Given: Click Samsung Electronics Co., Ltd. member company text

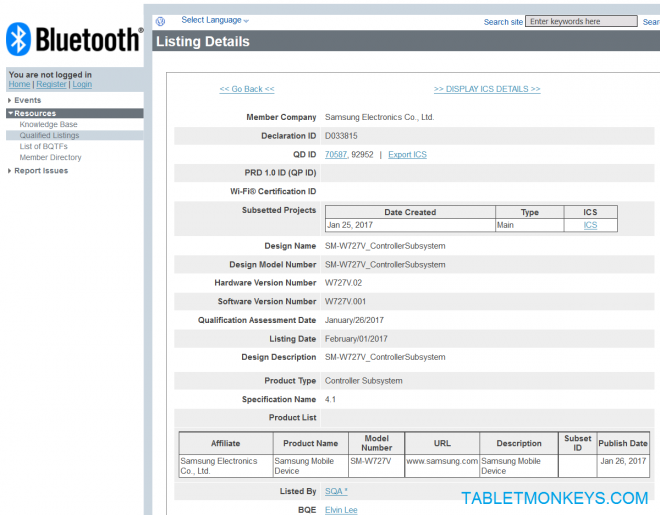Looking at the screenshot, I should [379, 117].
